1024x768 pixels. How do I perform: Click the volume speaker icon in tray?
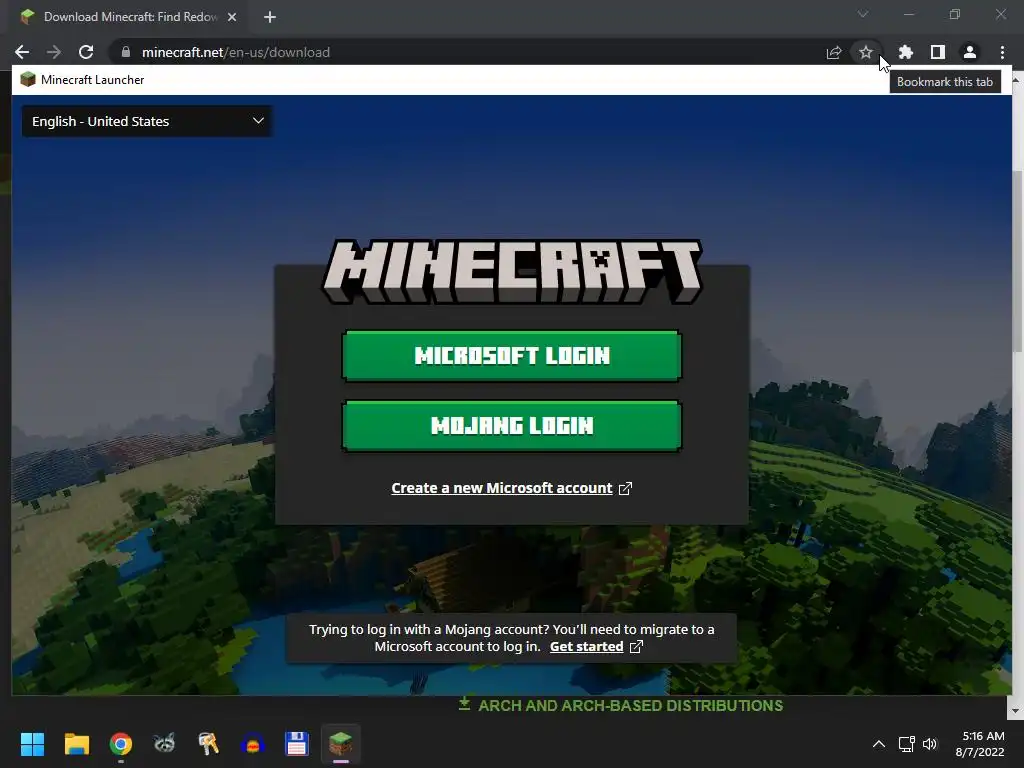930,744
